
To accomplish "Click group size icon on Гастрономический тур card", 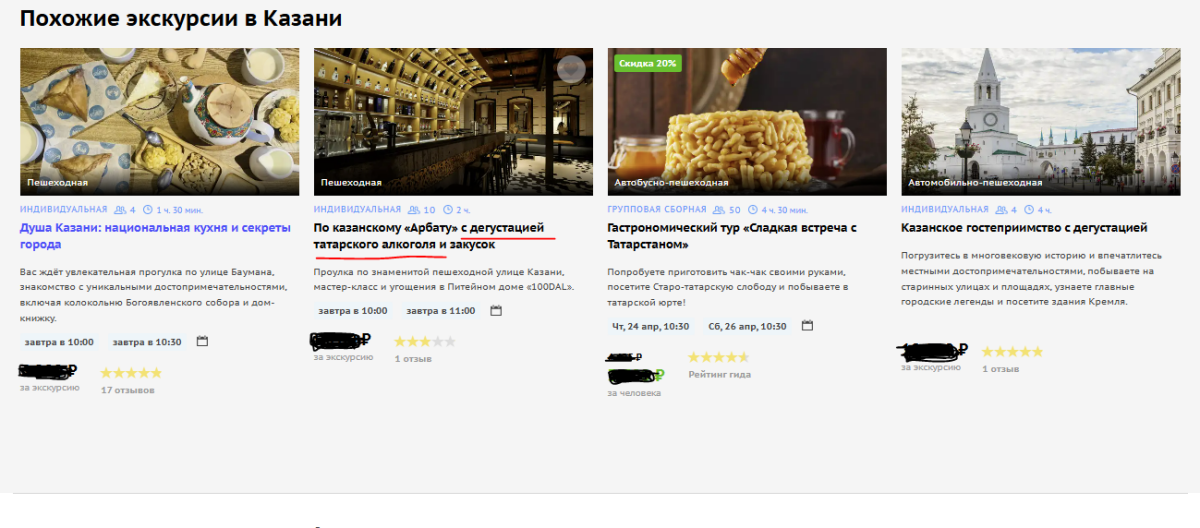I will (720, 210).
